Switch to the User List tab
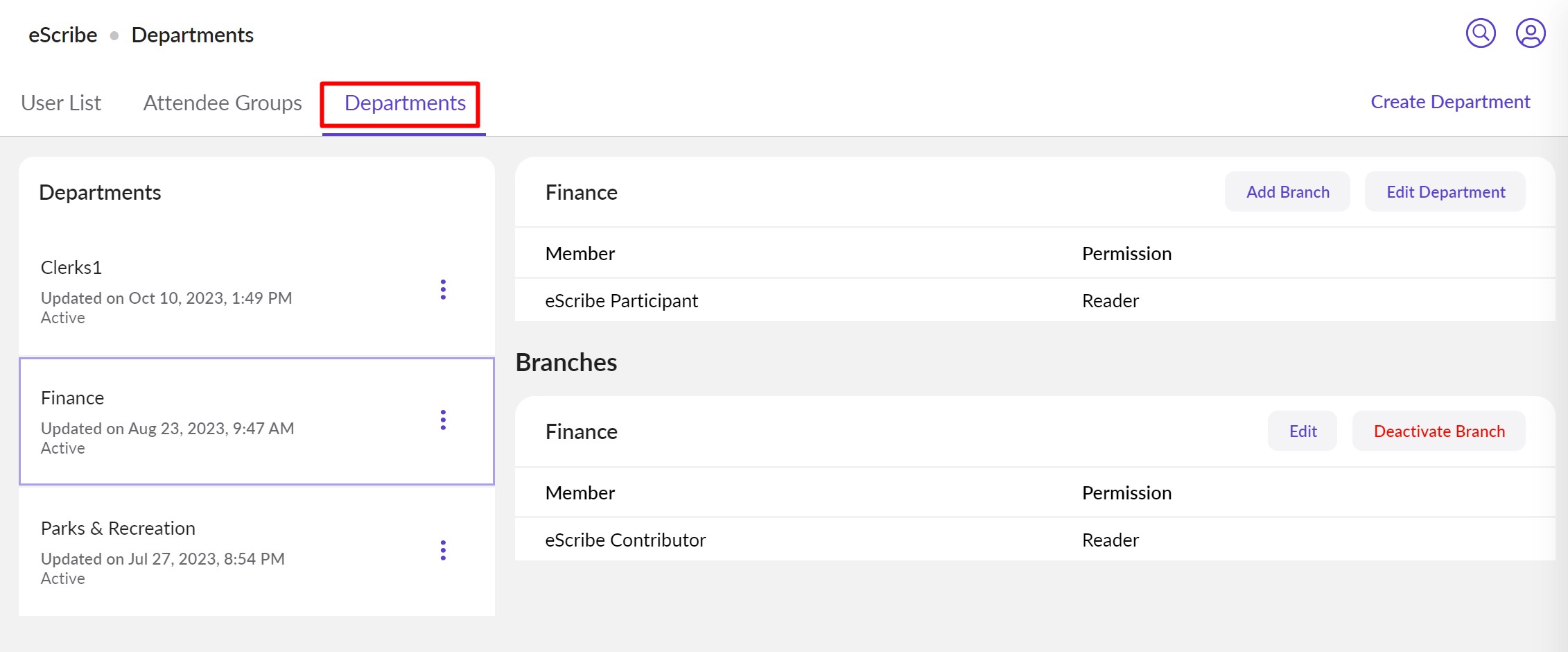1568x652 pixels. coord(61,103)
